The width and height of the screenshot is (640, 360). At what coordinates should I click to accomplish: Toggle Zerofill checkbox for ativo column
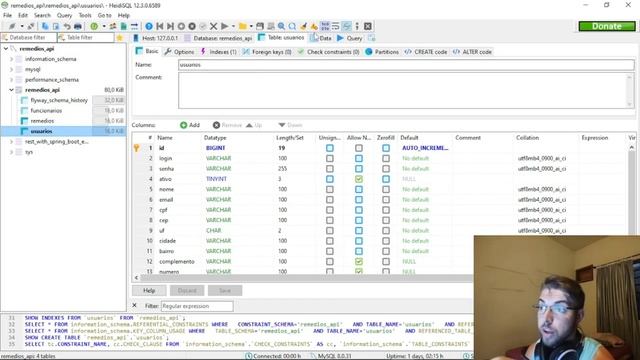point(386,179)
